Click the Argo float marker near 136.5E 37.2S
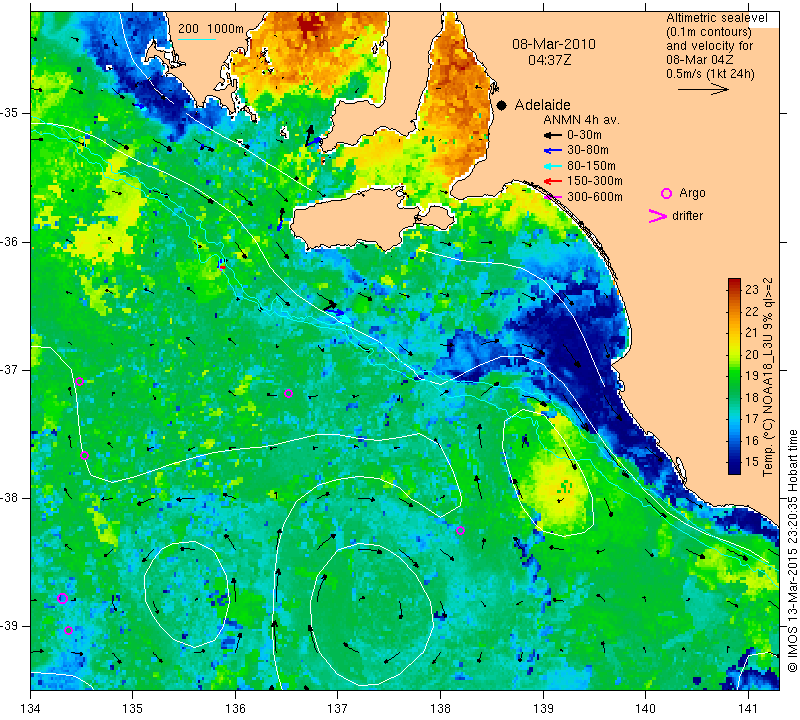The width and height of the screenshot is (800, 720). pos(288,393)
